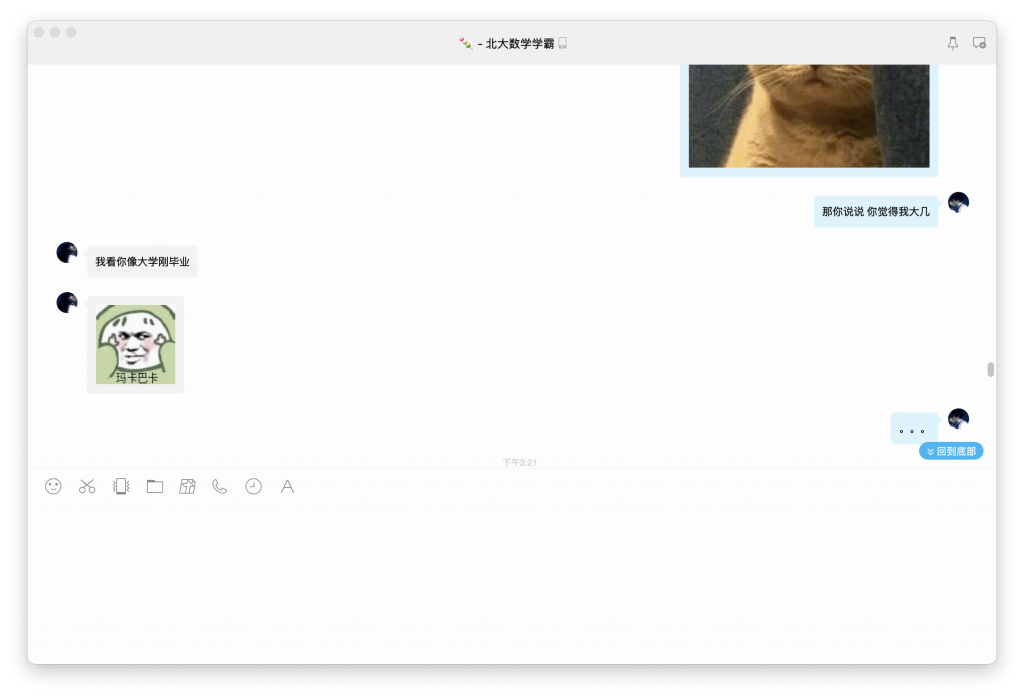Click my avatar beside the 。。。 message
Image resolution: width=1024 pixels, height=698 pixels.
click(958, 419)
